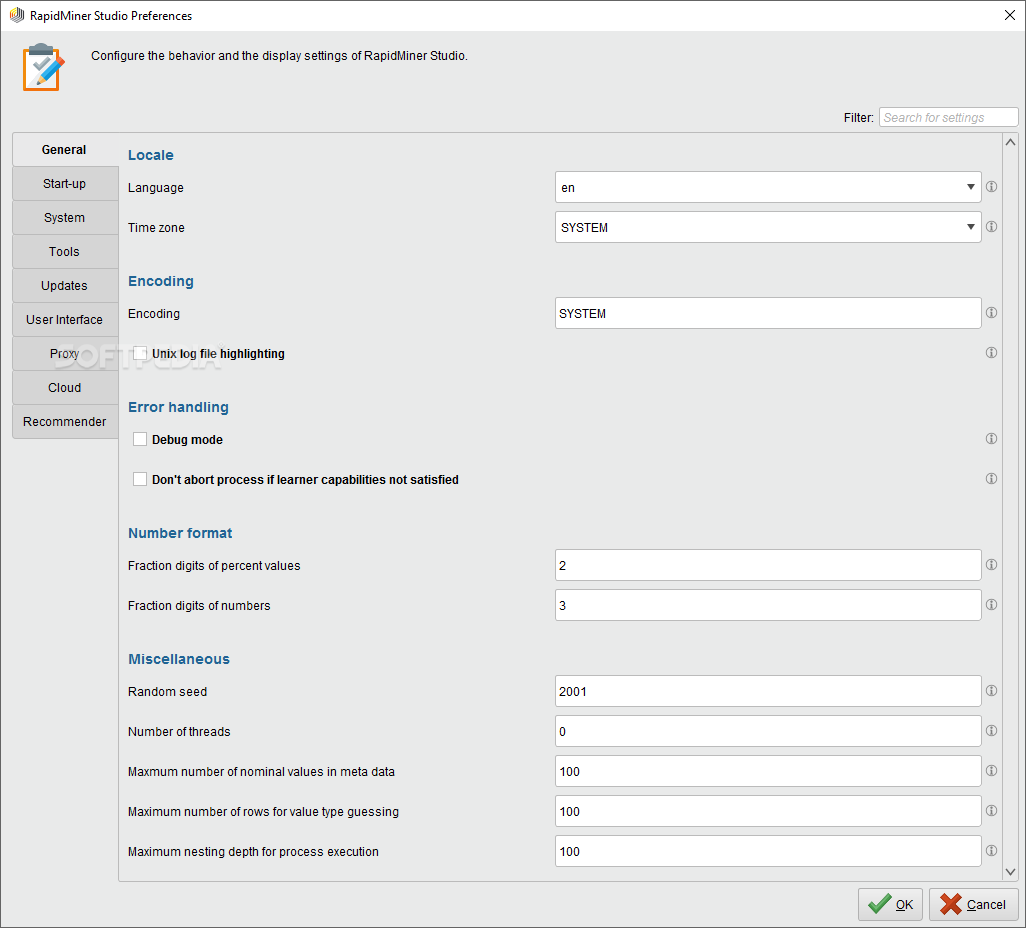
Task: Open the User Interface tab
Action: pos(64,320)
